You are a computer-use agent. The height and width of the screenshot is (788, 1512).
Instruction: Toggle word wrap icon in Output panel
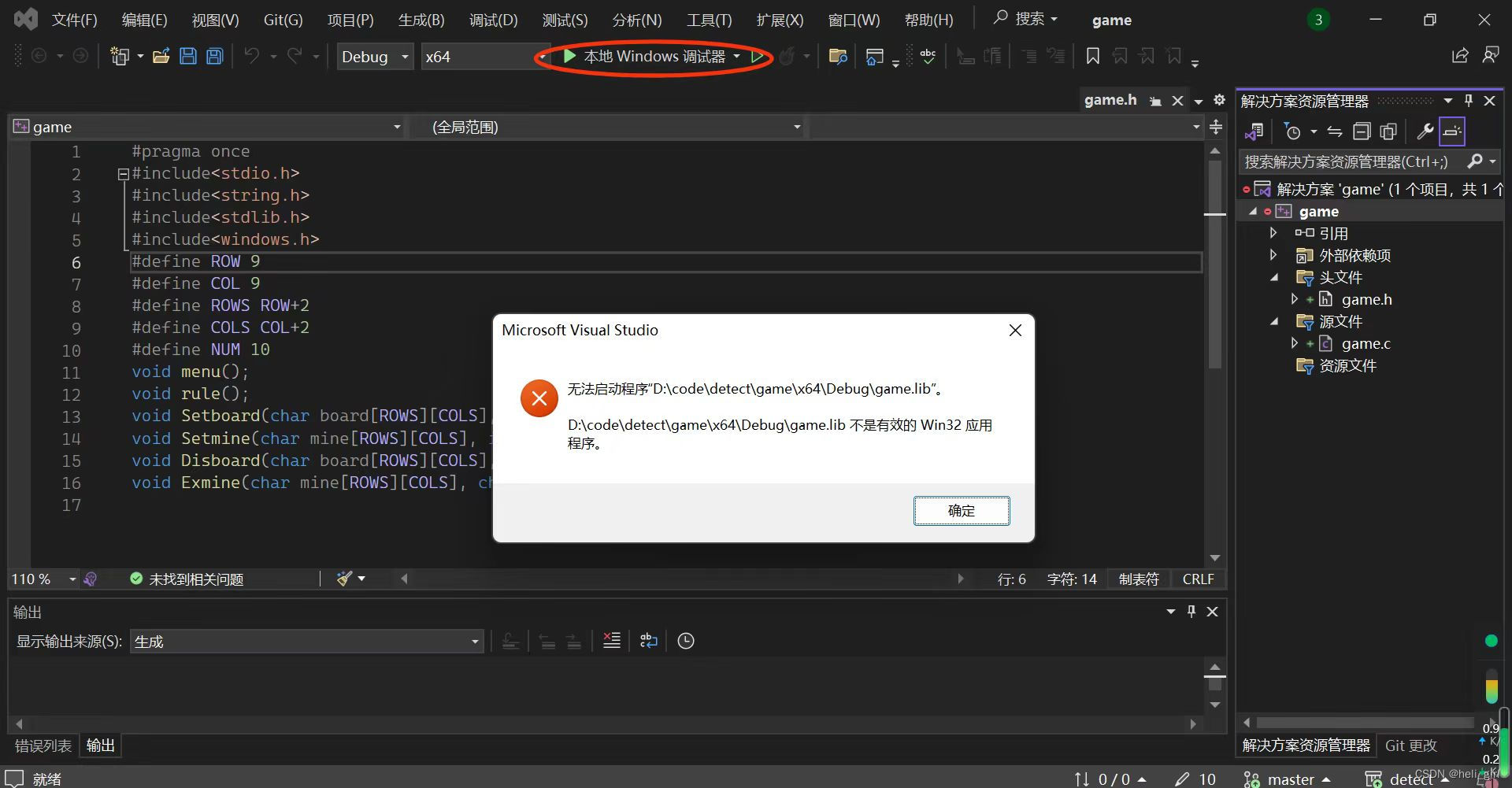649,641
